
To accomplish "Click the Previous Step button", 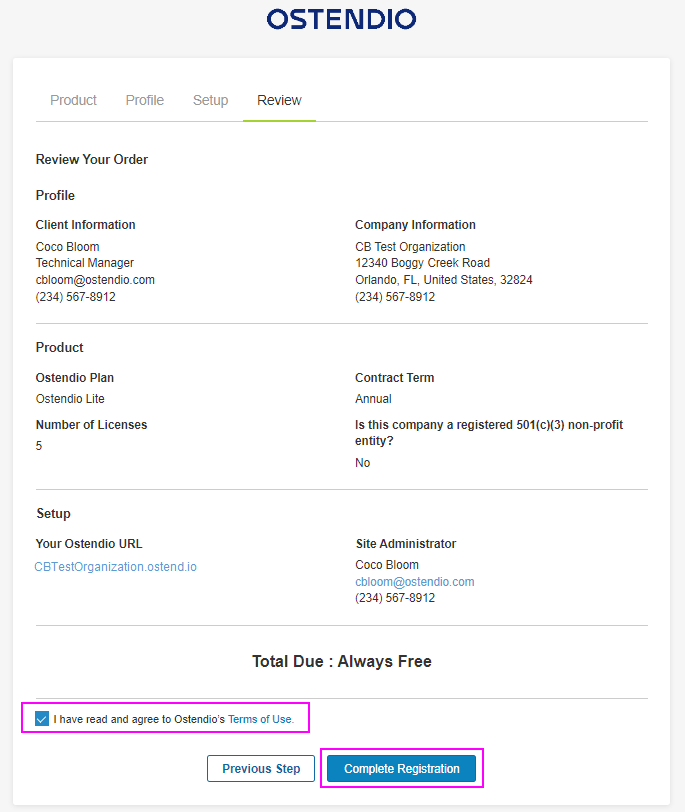I will (261, 768).
